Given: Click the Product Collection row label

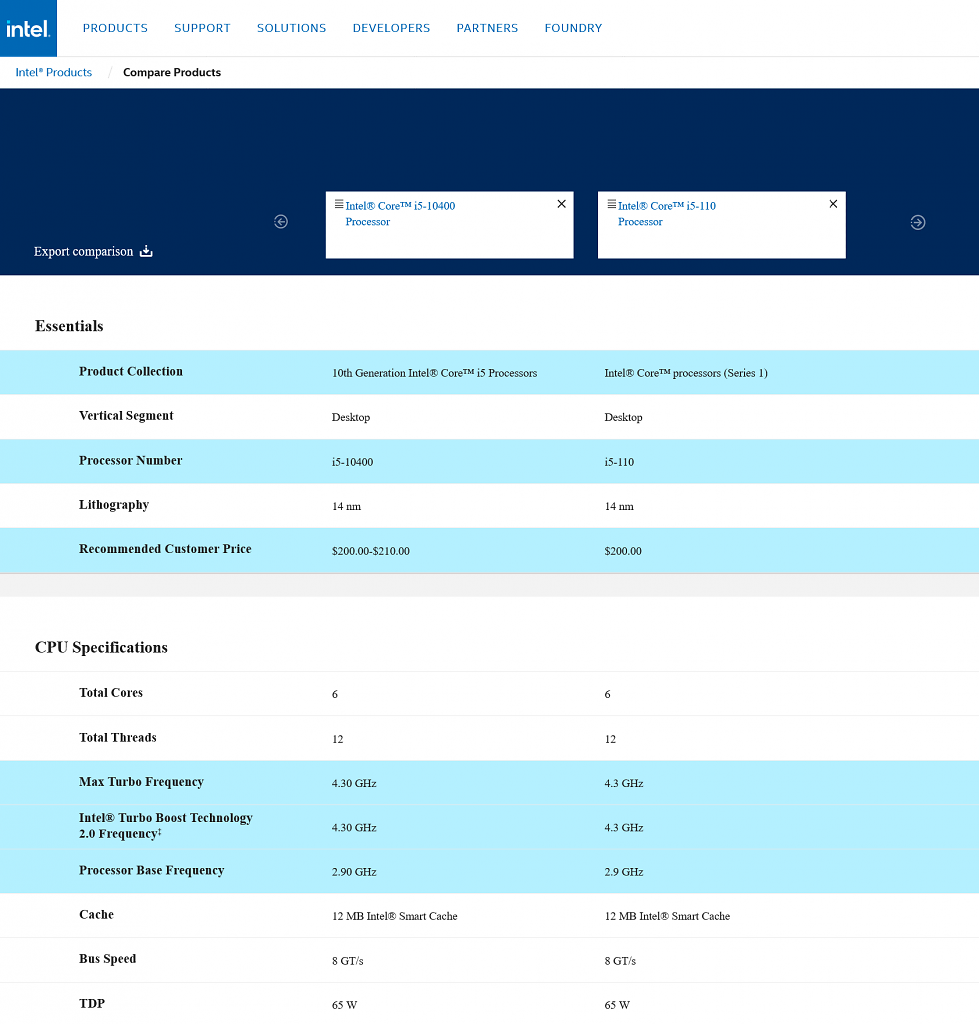Looking at the screenshot, I should pos(131,372).
